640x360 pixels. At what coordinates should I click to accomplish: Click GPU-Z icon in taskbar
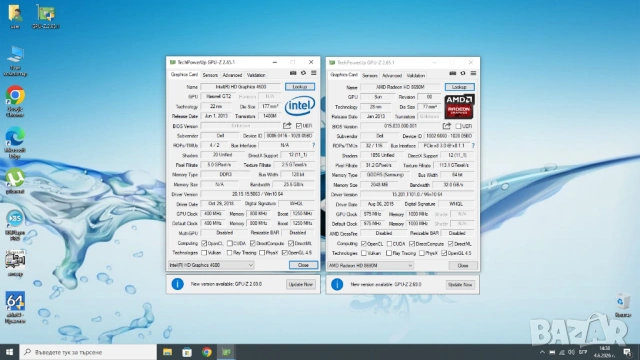click(226, 352)
